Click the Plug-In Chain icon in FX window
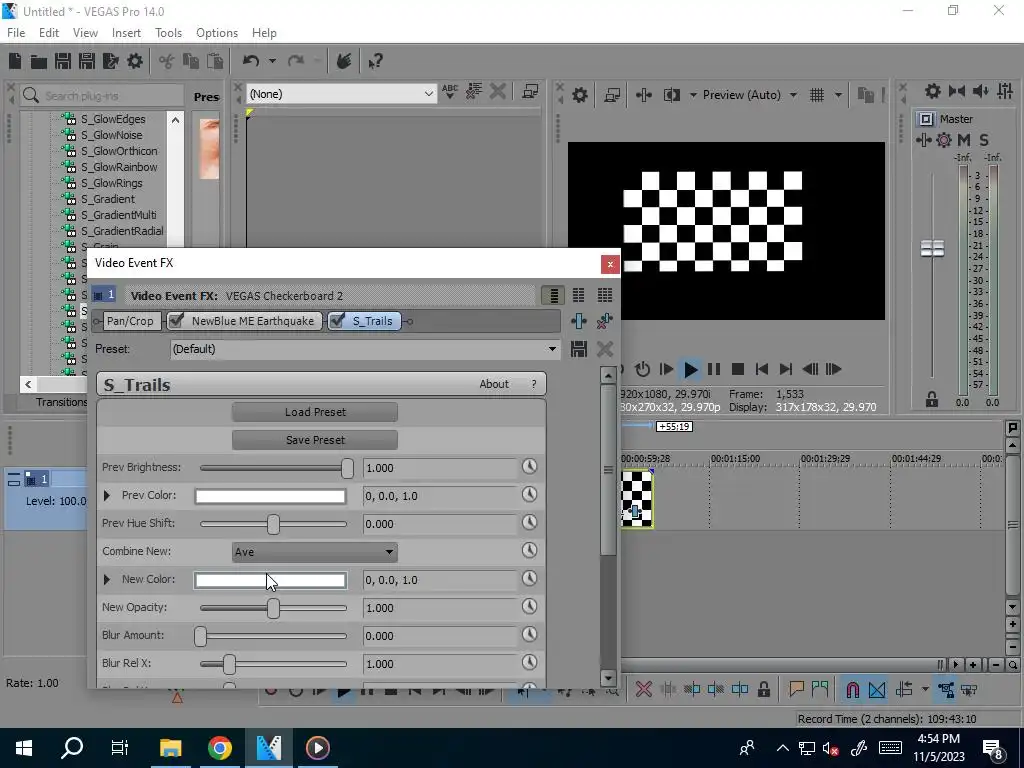This screenshot has width=1024, height=768. point(579,321)
